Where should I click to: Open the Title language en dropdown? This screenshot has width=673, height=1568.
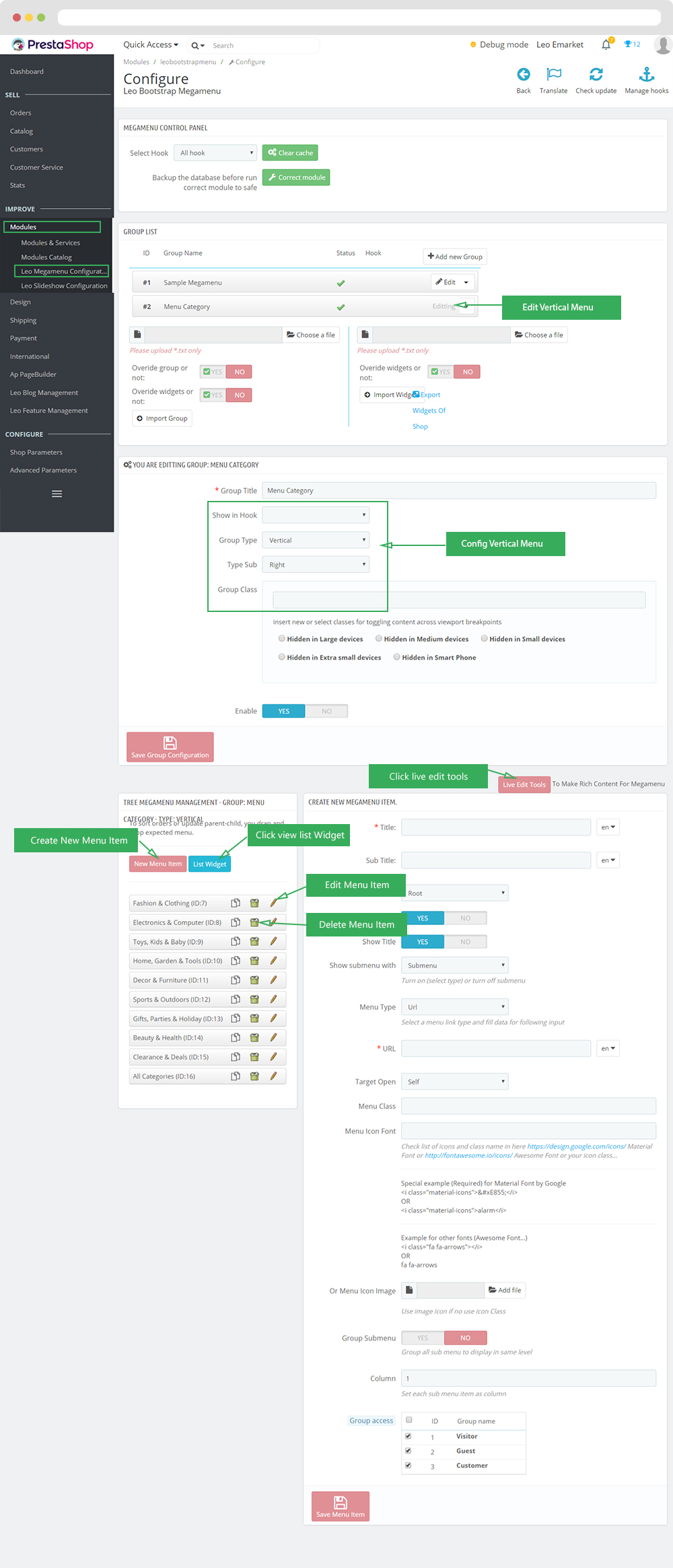(x=608, y=827)
